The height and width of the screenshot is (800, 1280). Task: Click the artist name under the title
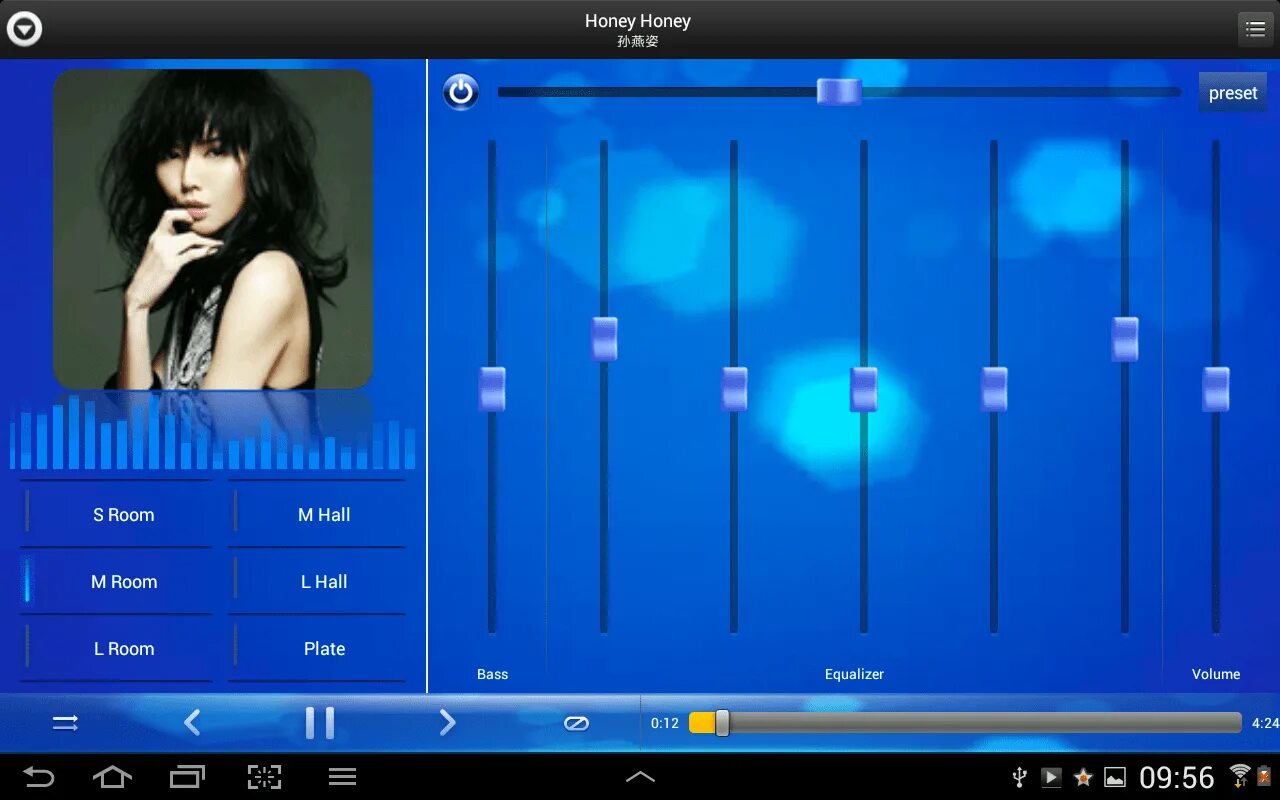click(638, 42)
